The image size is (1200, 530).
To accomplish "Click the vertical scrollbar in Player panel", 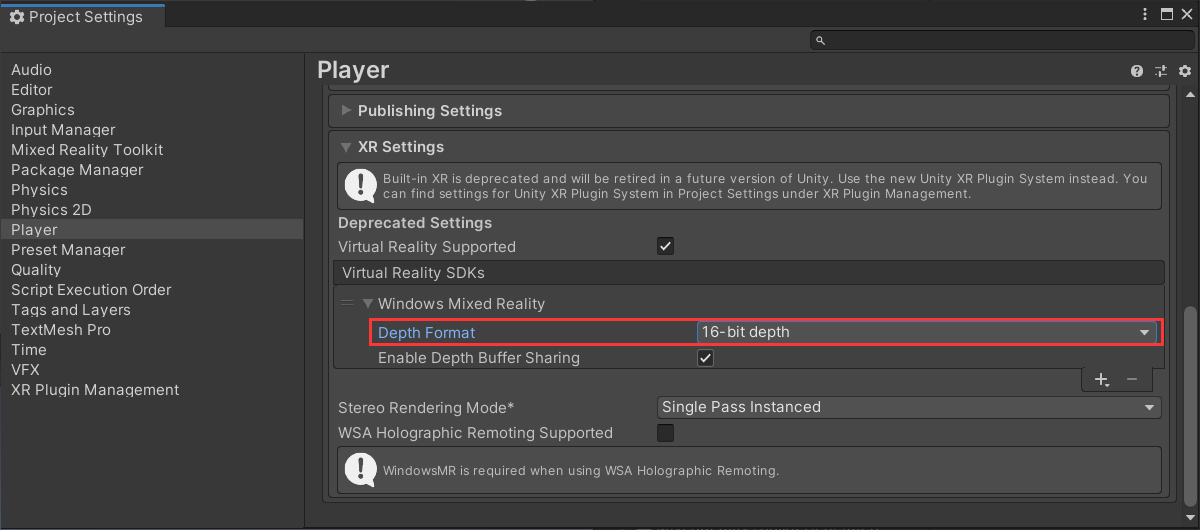I will (x=1190, y=400).
